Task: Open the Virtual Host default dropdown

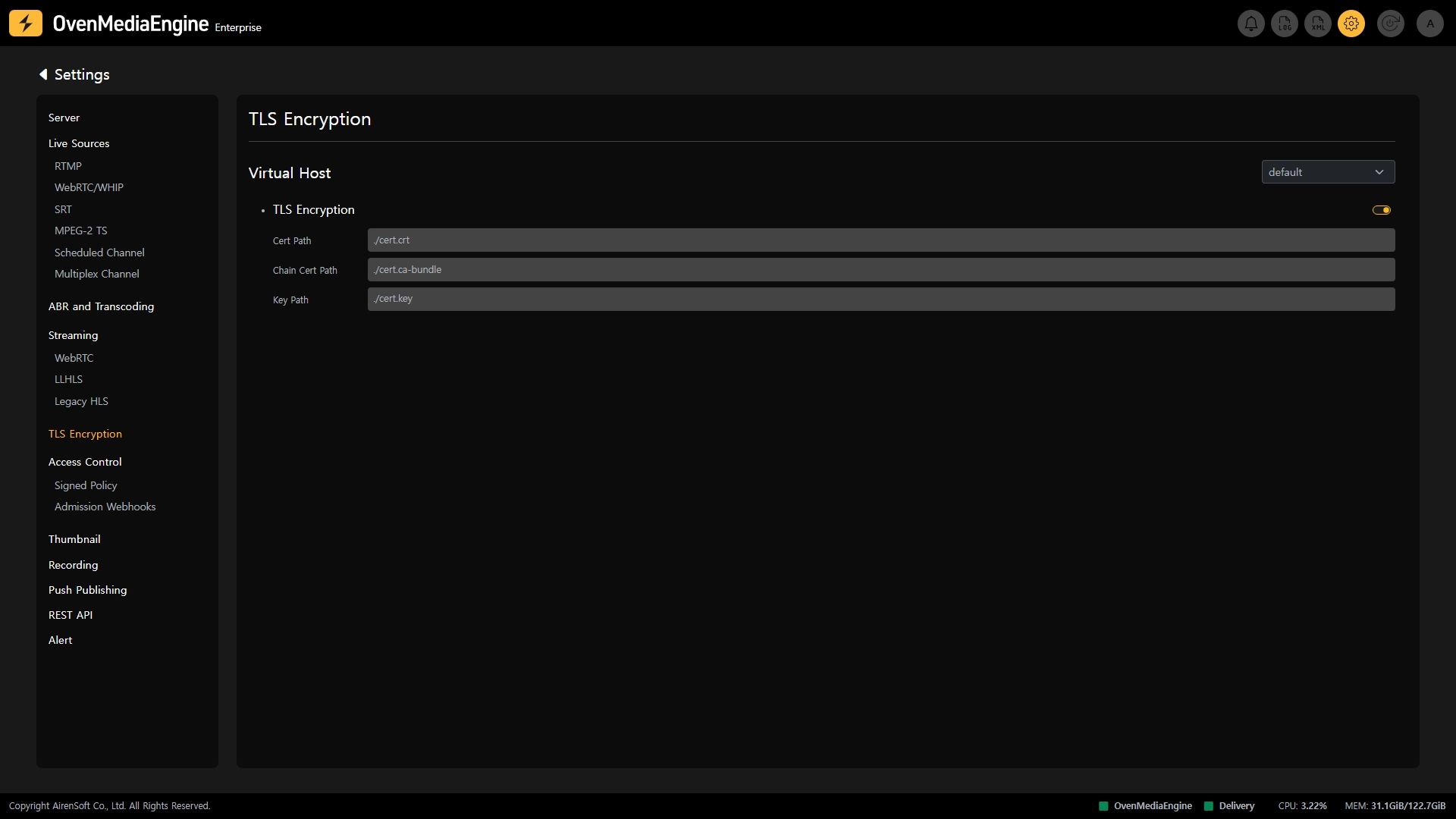Action: pos(1328,172)
